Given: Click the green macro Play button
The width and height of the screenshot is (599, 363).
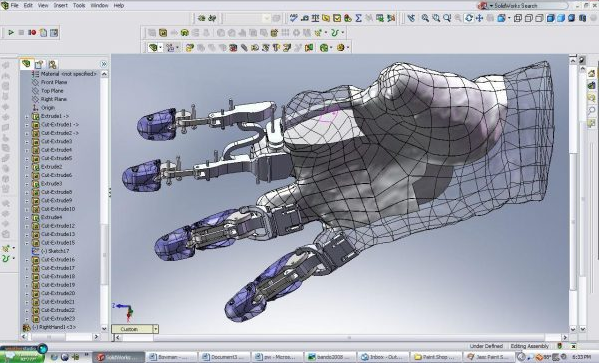Looking at the screenshot, I should tap(11, 32).
